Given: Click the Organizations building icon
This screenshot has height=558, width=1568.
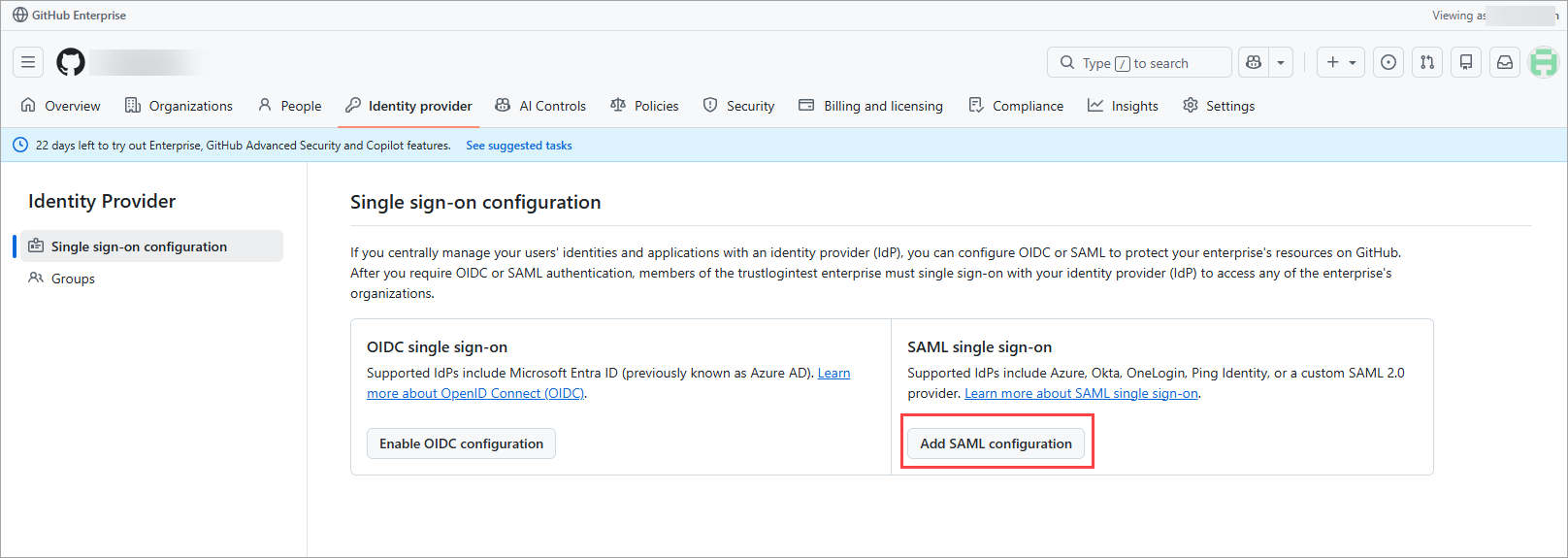Looking at the screenshot, I should coord(133,105).
